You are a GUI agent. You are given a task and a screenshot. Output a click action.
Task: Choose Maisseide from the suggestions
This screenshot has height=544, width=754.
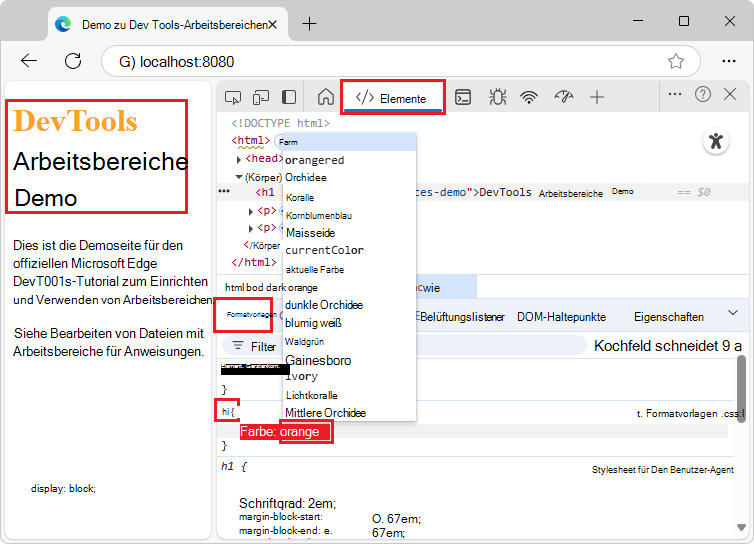pyautogui.click(x=349, y=233)
